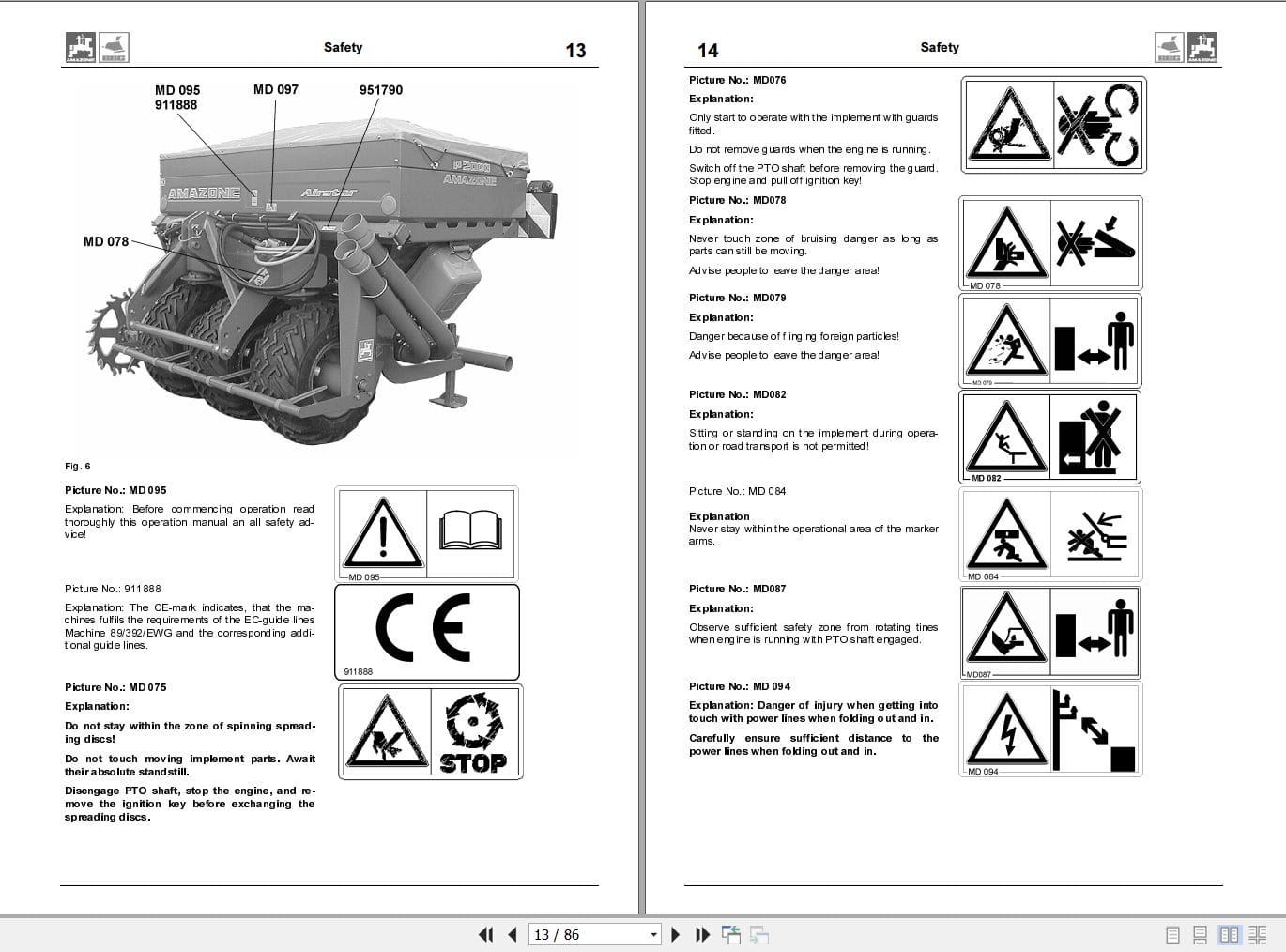This screenshot has height=952, width=1286.
Task: Click the MD 082 no sitting pictogram
Action: (x=1050, y=437)
